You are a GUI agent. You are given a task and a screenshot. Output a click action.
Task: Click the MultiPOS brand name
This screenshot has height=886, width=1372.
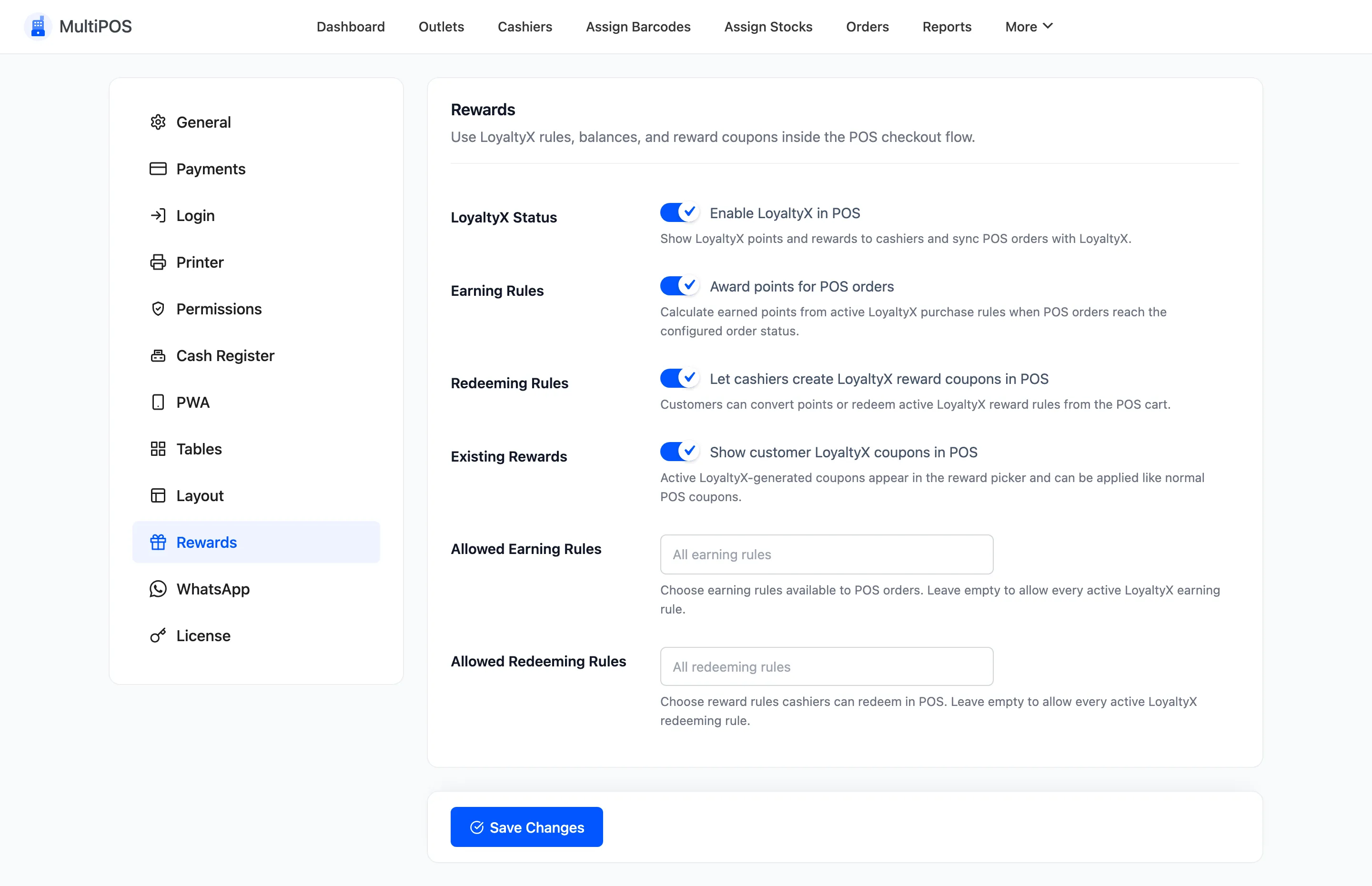95,27
